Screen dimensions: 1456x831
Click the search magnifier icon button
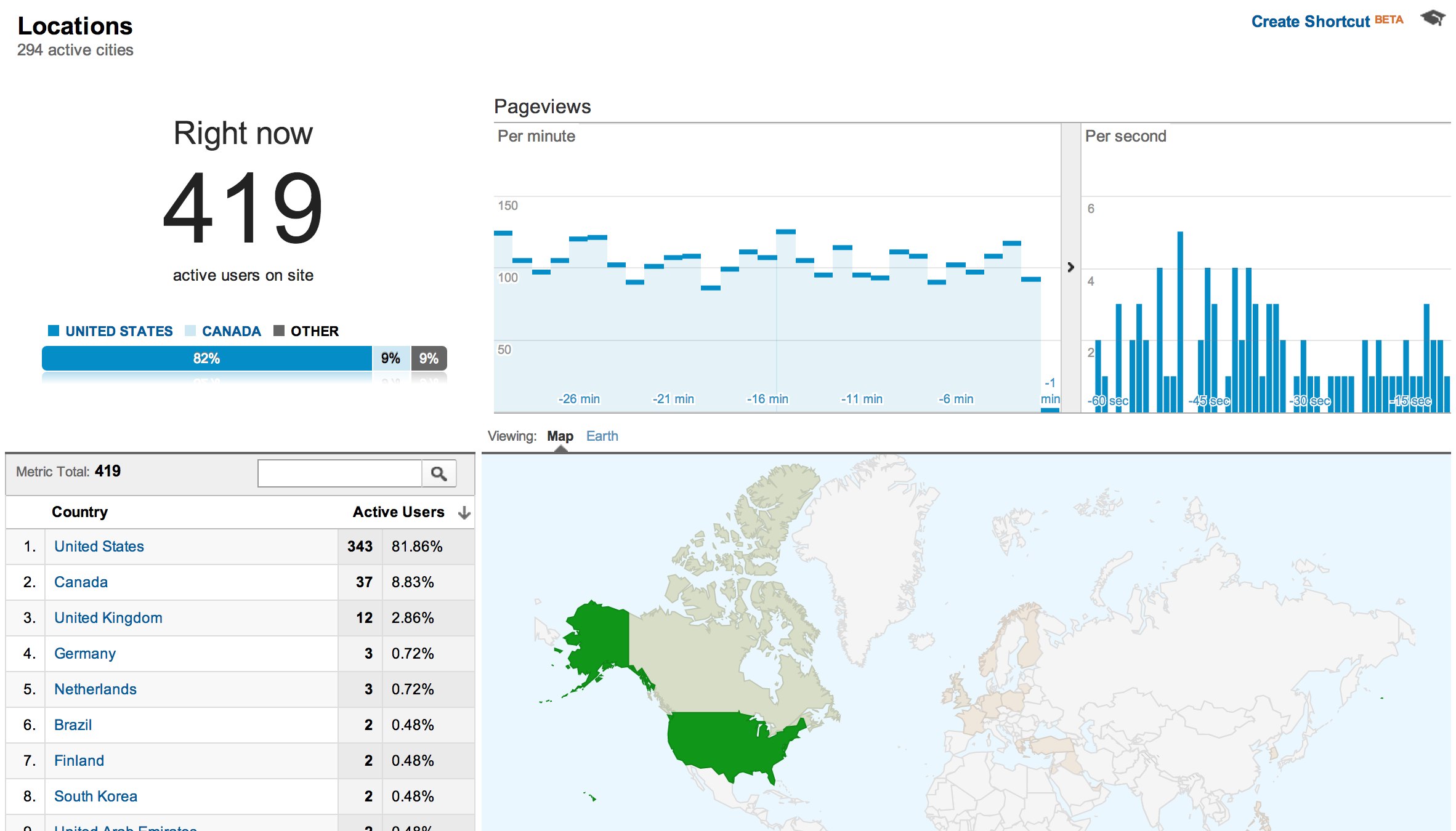click(x=439, y=473)
